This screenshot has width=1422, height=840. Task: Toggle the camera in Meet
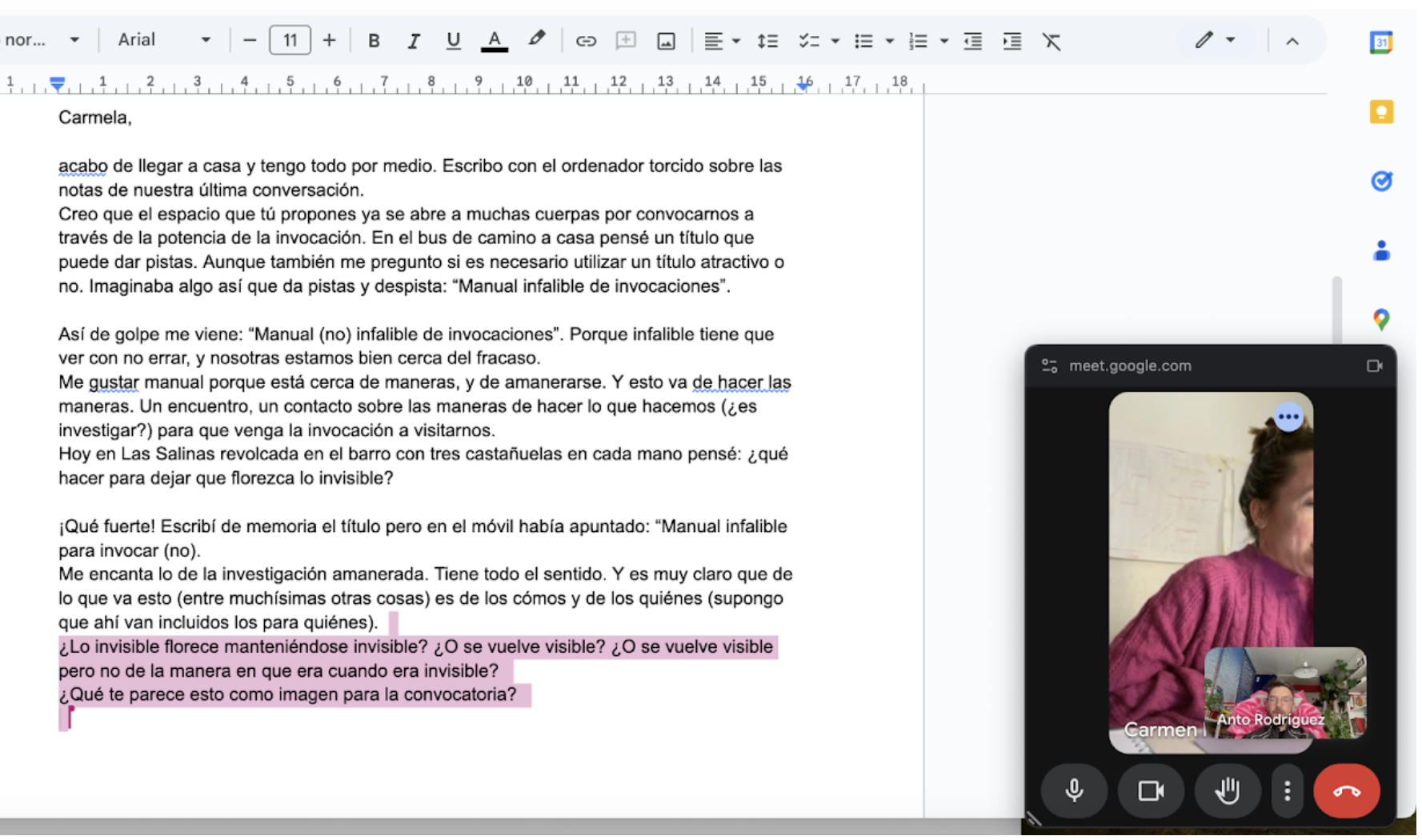coord(1151,790)
